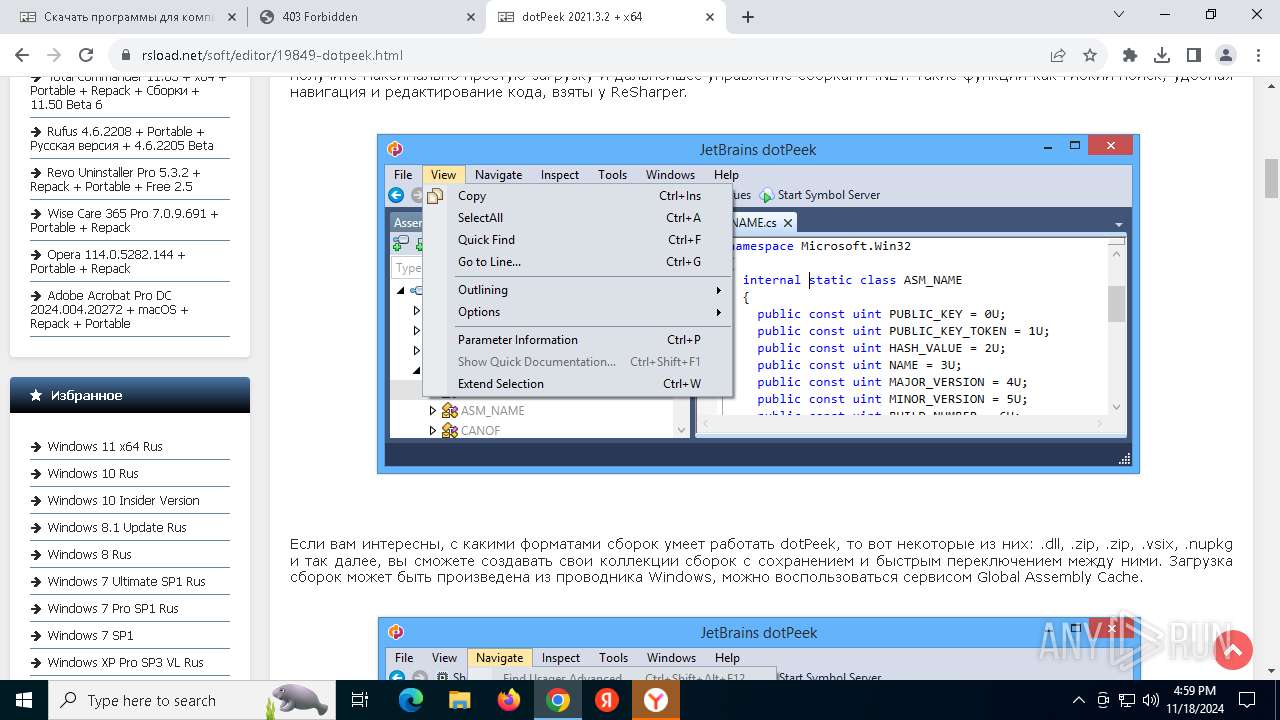
Task: Open the Windows 10 Rus link
Action: (x=93, y=473)
